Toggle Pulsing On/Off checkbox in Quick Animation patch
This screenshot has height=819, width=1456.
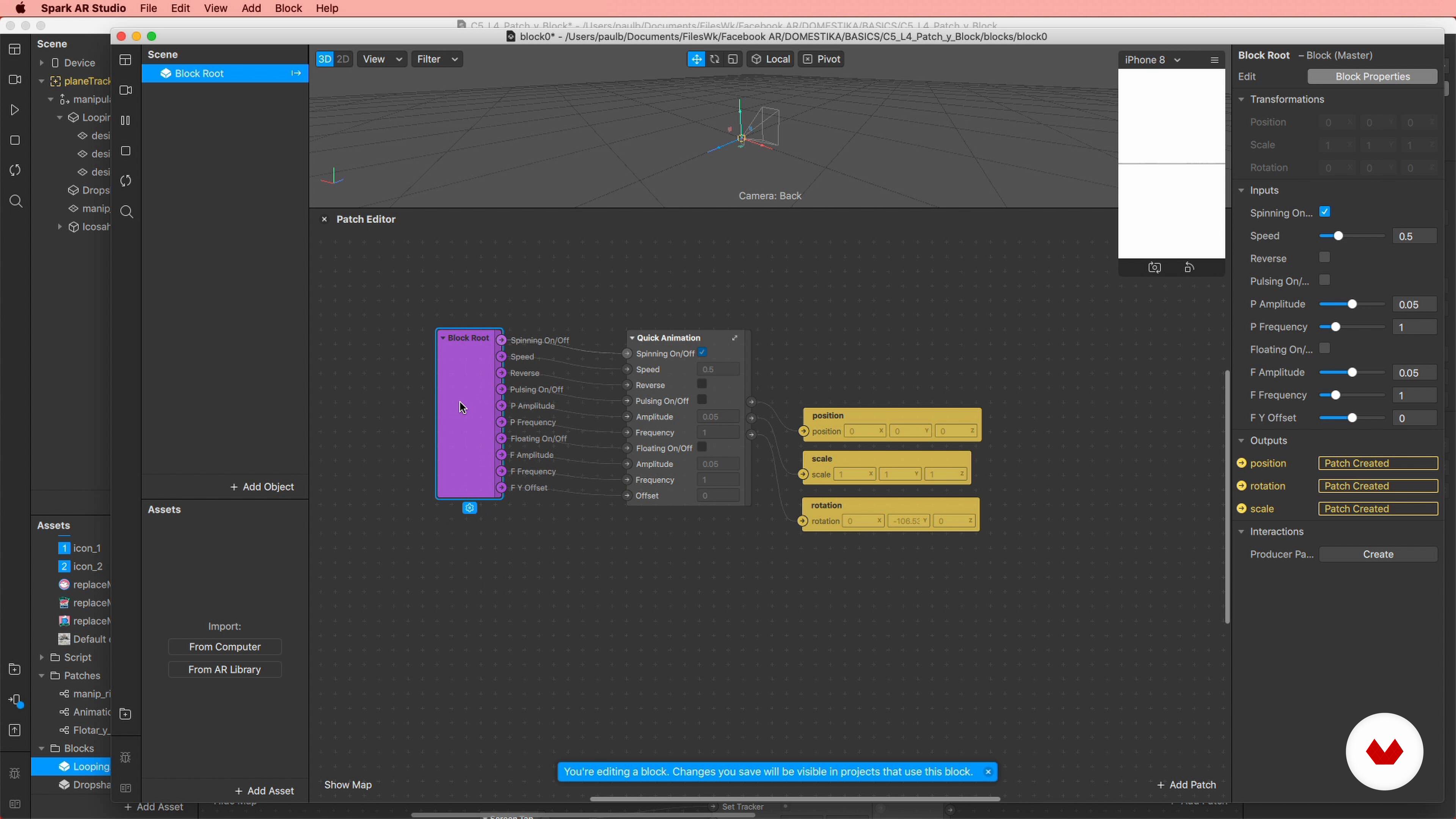702,400
